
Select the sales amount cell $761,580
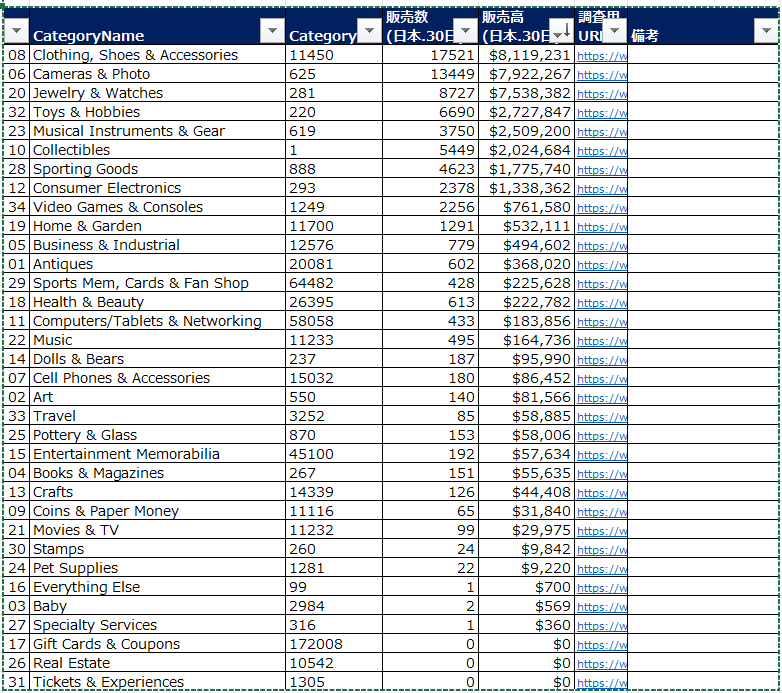click(526, 207)
